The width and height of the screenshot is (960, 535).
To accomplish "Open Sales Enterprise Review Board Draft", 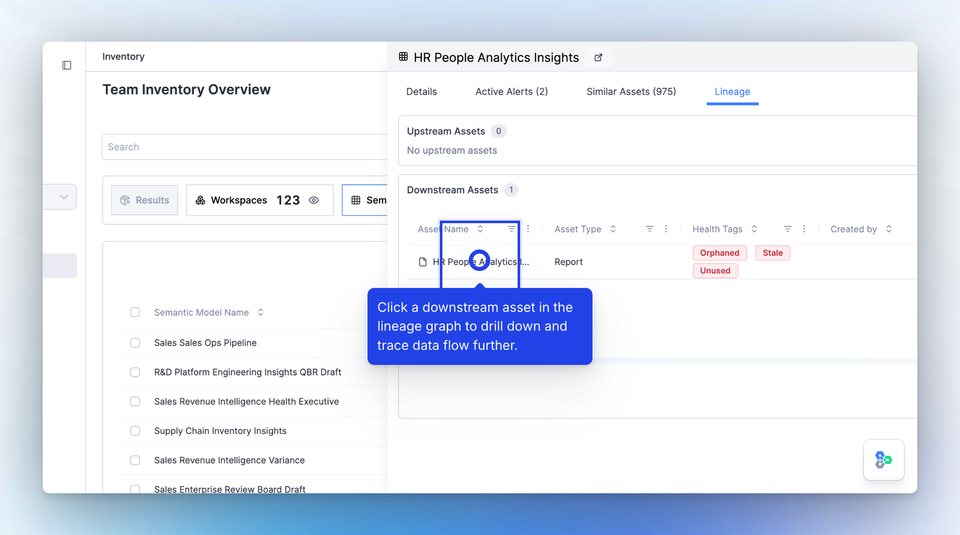I will coord(230,489).
